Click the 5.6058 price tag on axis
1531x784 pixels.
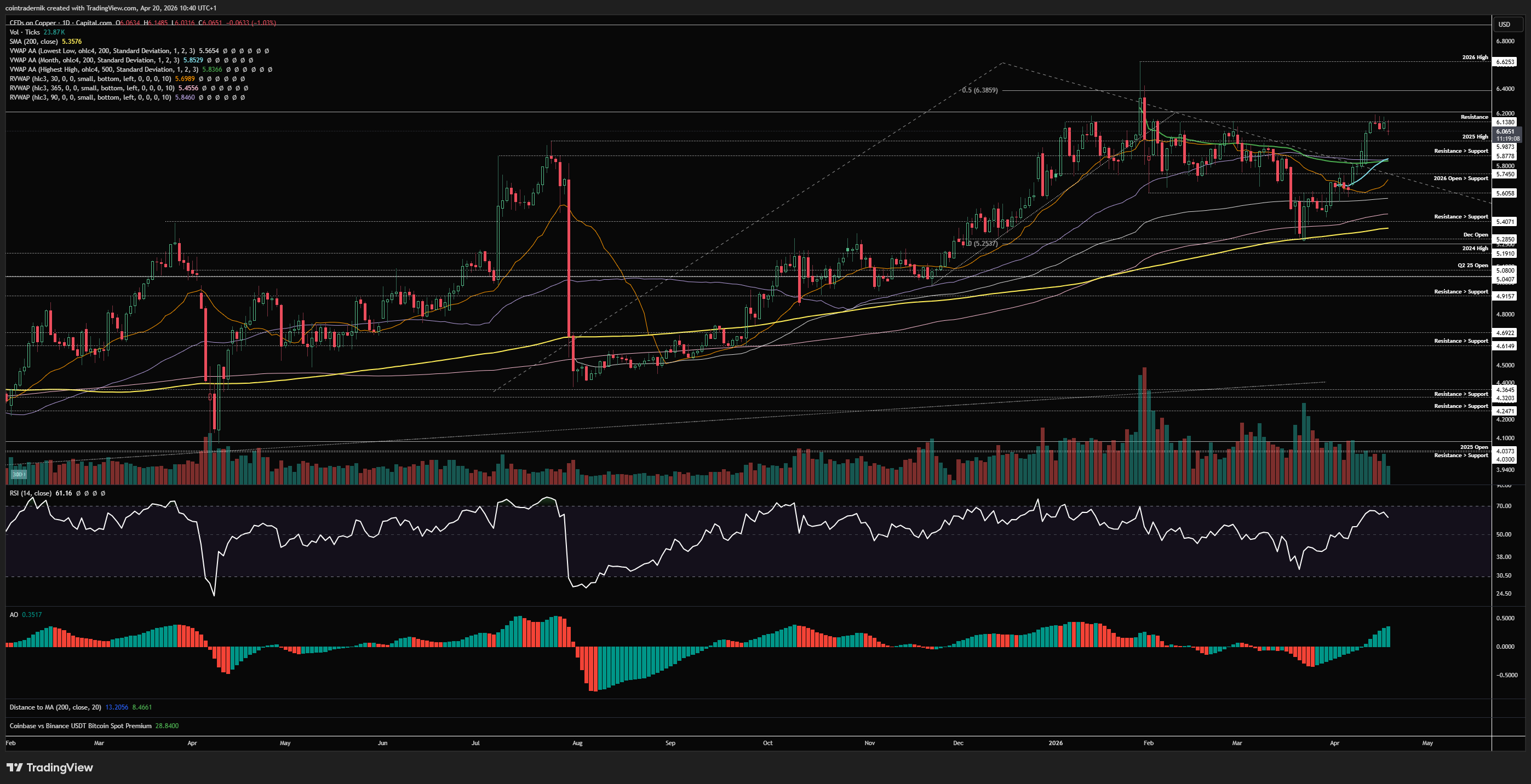pos(1505,193)
